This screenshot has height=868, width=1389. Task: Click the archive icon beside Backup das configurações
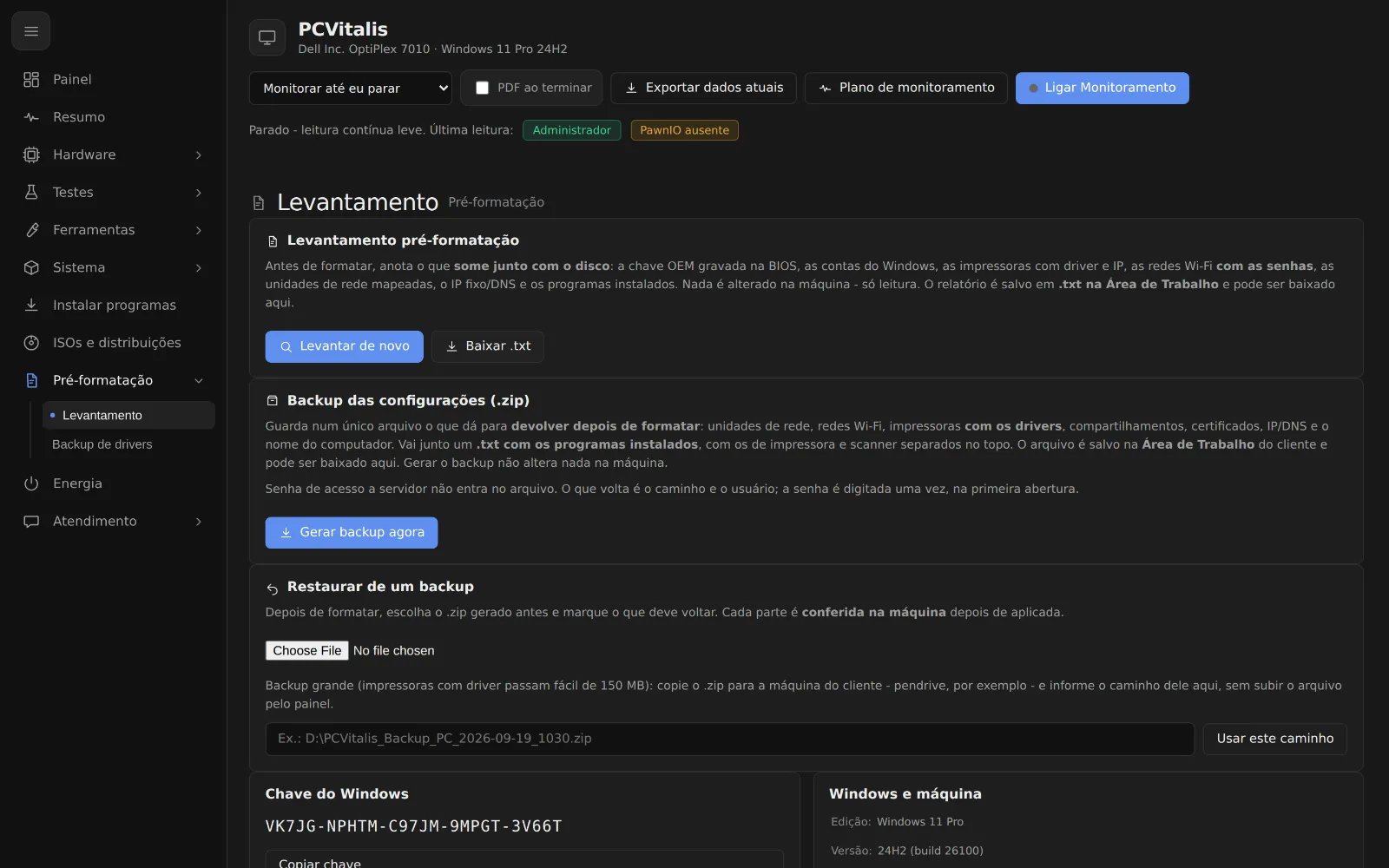(273, 401)
